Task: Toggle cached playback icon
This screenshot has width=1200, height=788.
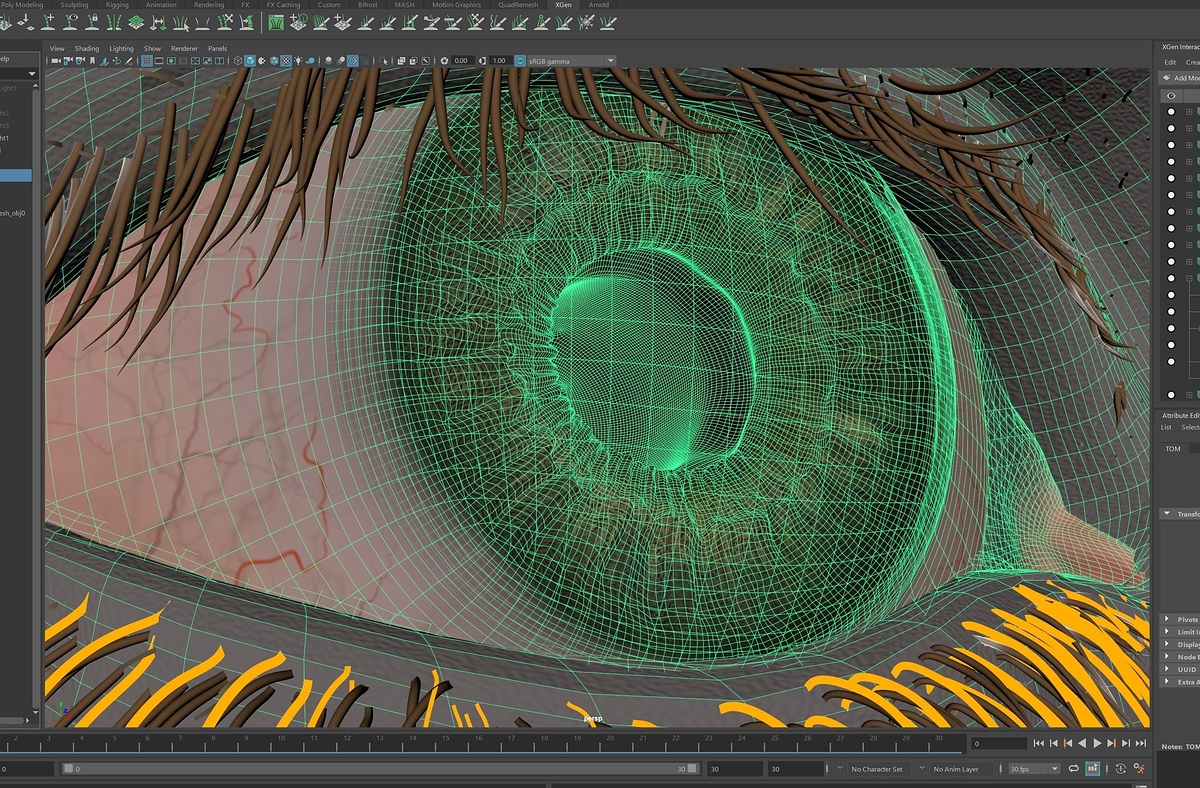Action: 1093,769
